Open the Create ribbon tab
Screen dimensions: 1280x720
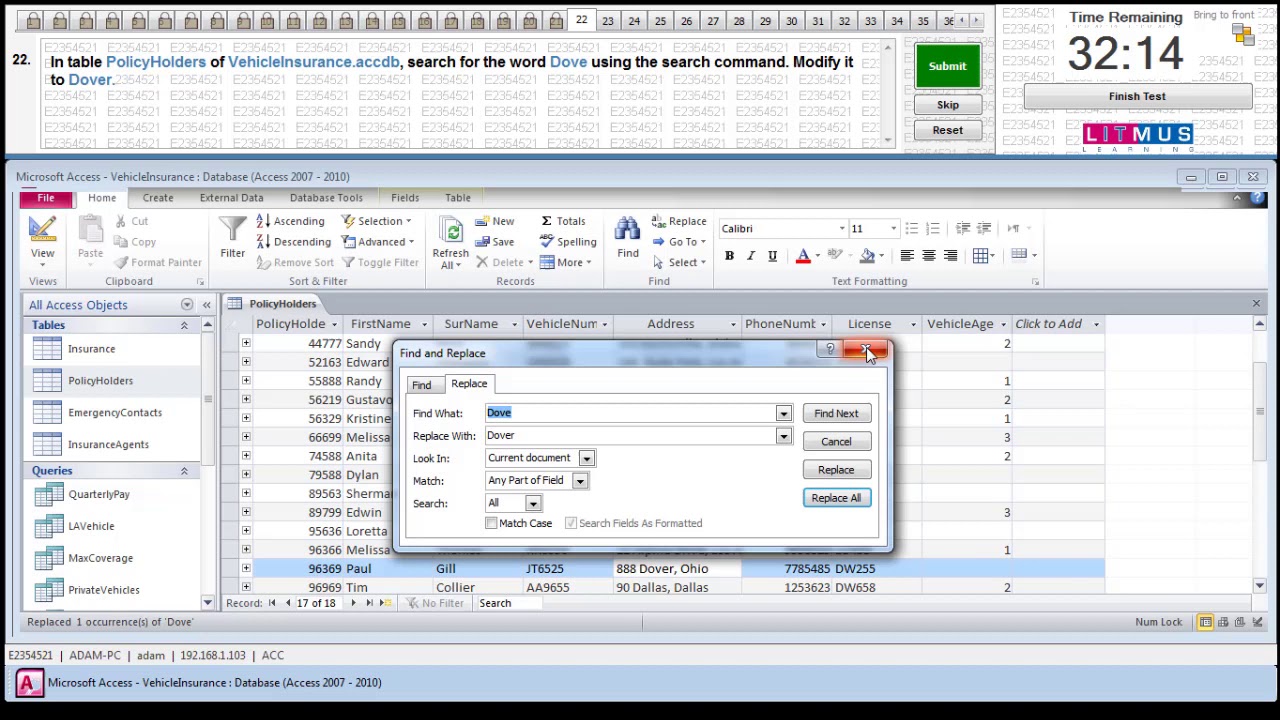click(x=157, y=198)
